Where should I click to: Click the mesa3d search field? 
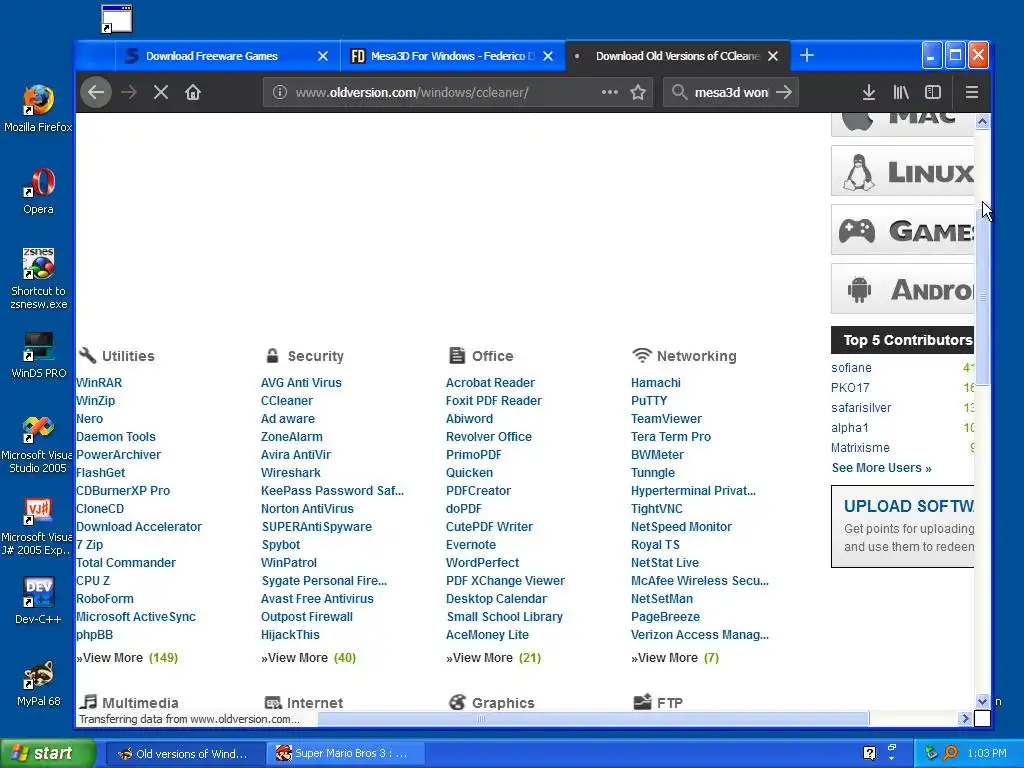click(731, 92)
